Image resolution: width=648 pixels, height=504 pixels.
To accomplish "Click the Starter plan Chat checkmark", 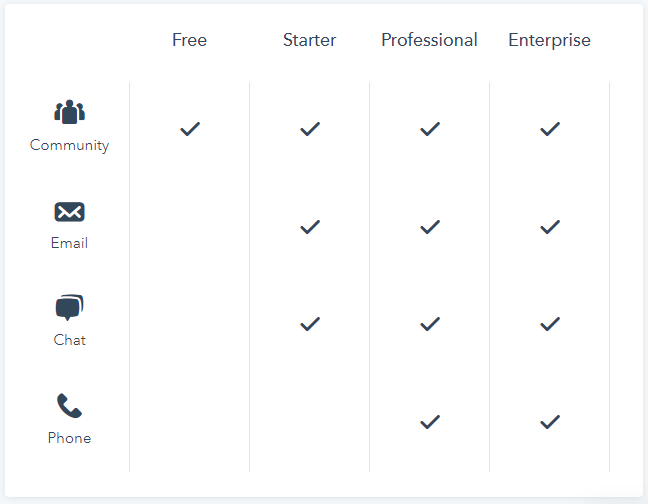I will [310, 324].
